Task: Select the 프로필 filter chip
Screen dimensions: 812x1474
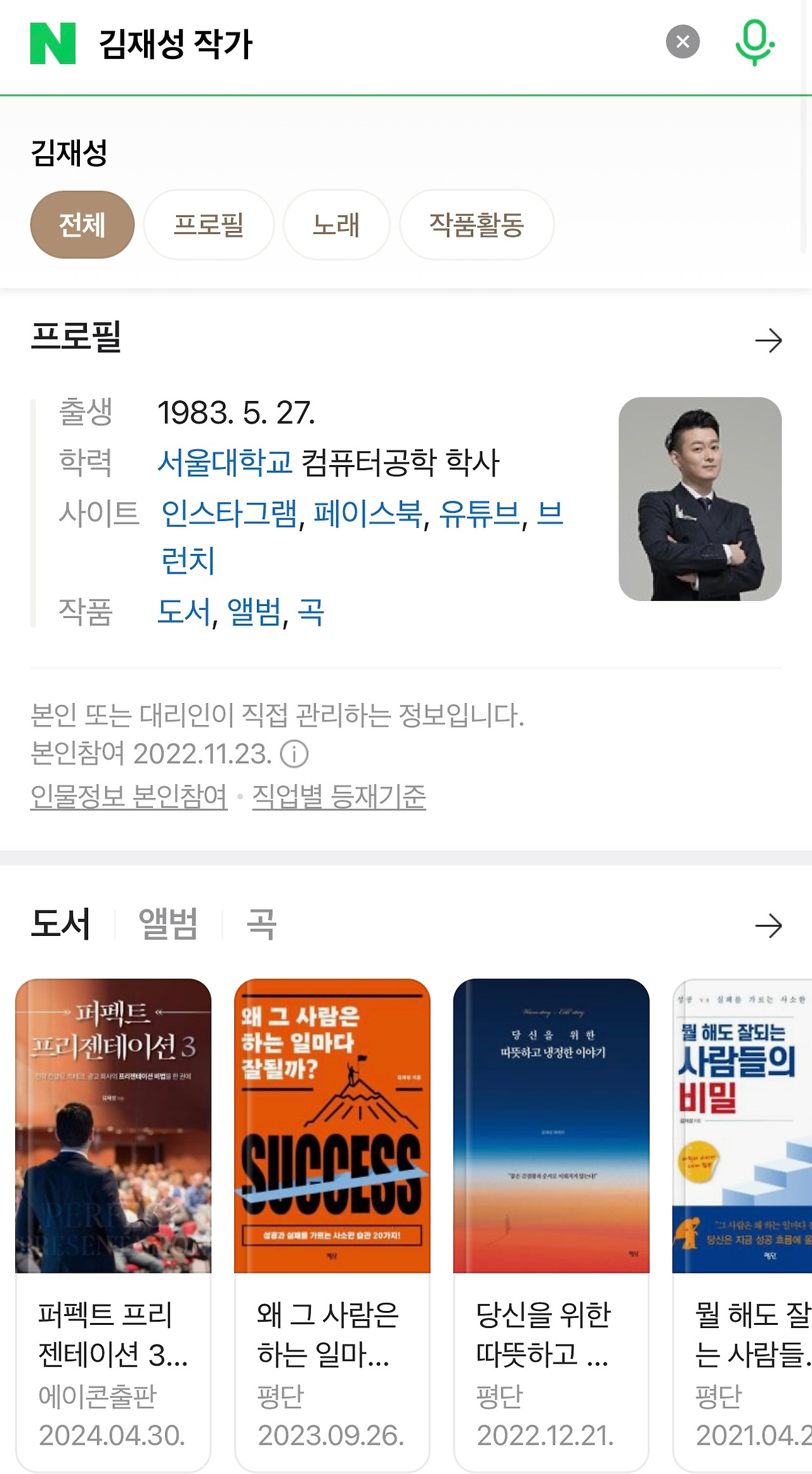Action: [x=209, y=225]
